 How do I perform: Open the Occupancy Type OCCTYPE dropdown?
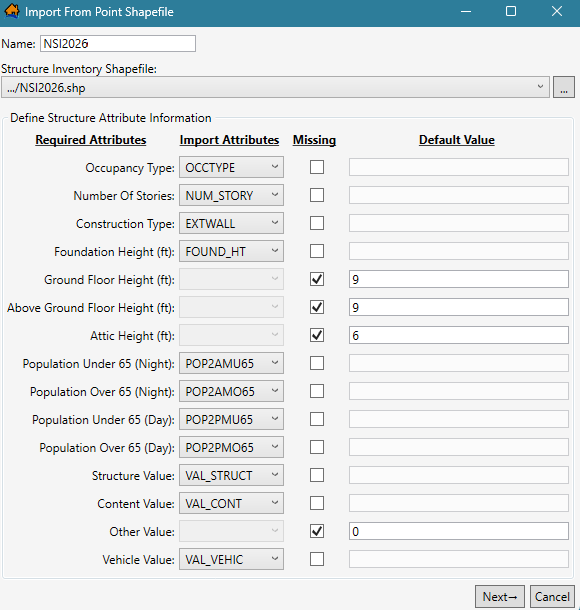pyautogui.click(x=231, y=167)
